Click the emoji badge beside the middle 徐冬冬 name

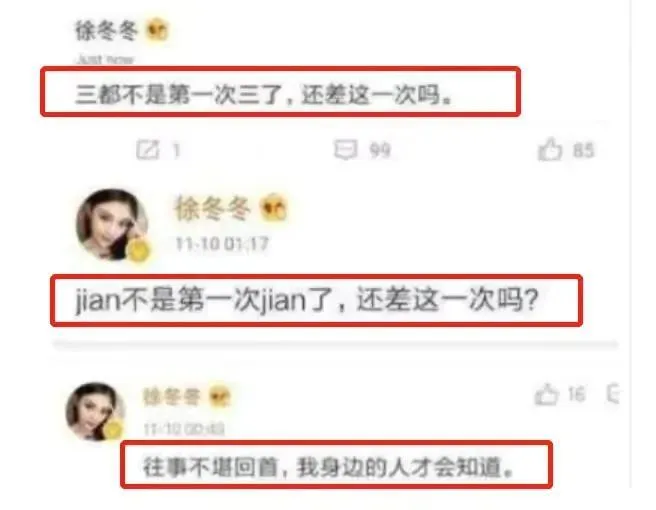point(273,208)
